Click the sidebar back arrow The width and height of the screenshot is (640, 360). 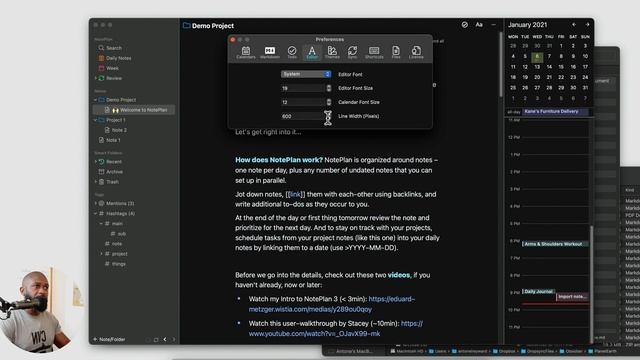click(x=165, y=339)
